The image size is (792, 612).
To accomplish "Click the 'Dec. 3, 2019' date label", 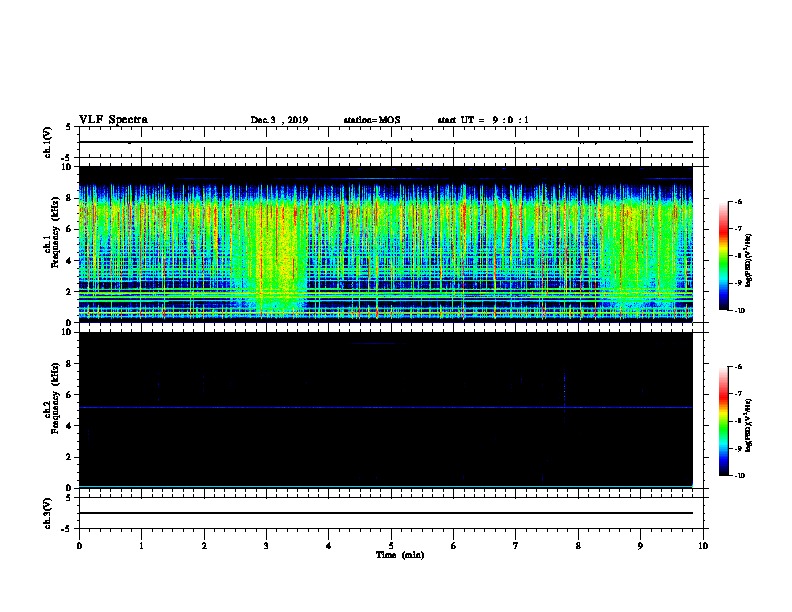I will (x=279, y=120).
